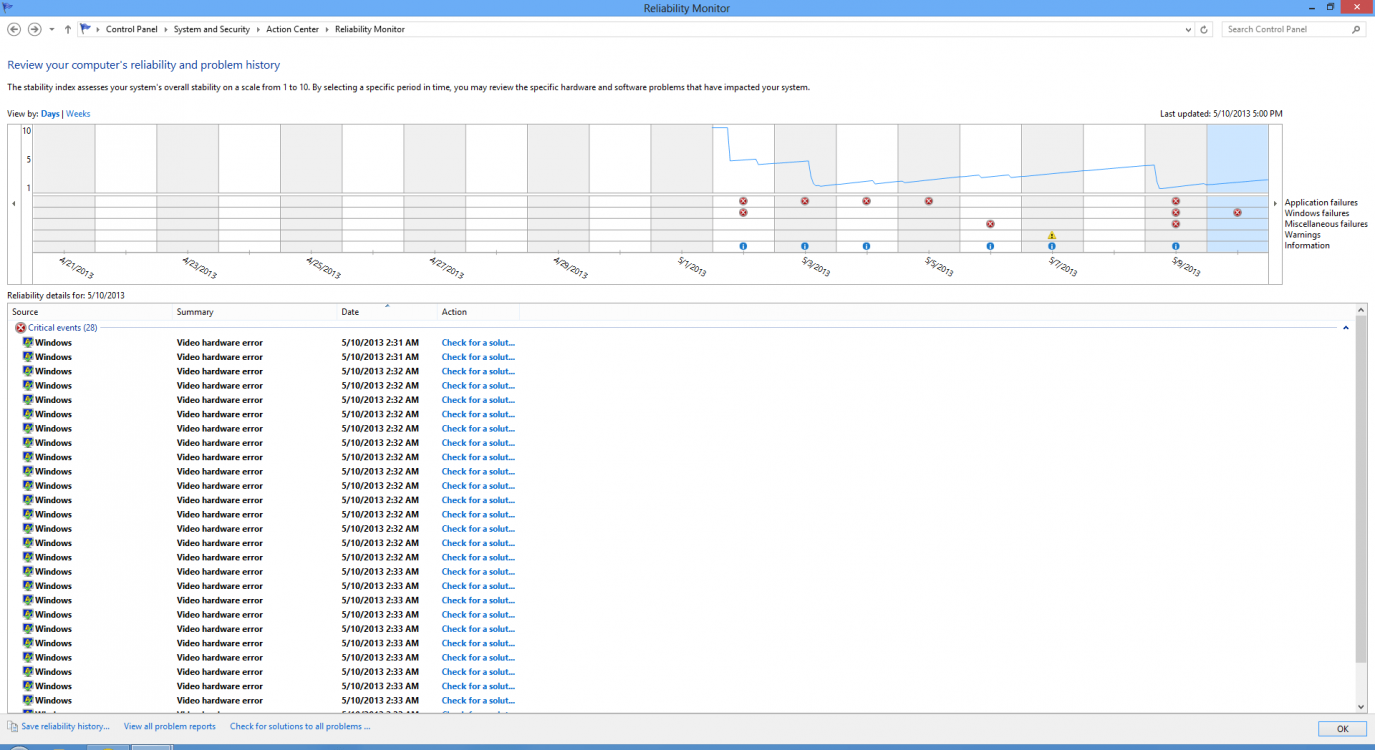Go forward using the Forward arrow
The height and width of the screenshot is (750, 1375).
[x=34, y=29]
